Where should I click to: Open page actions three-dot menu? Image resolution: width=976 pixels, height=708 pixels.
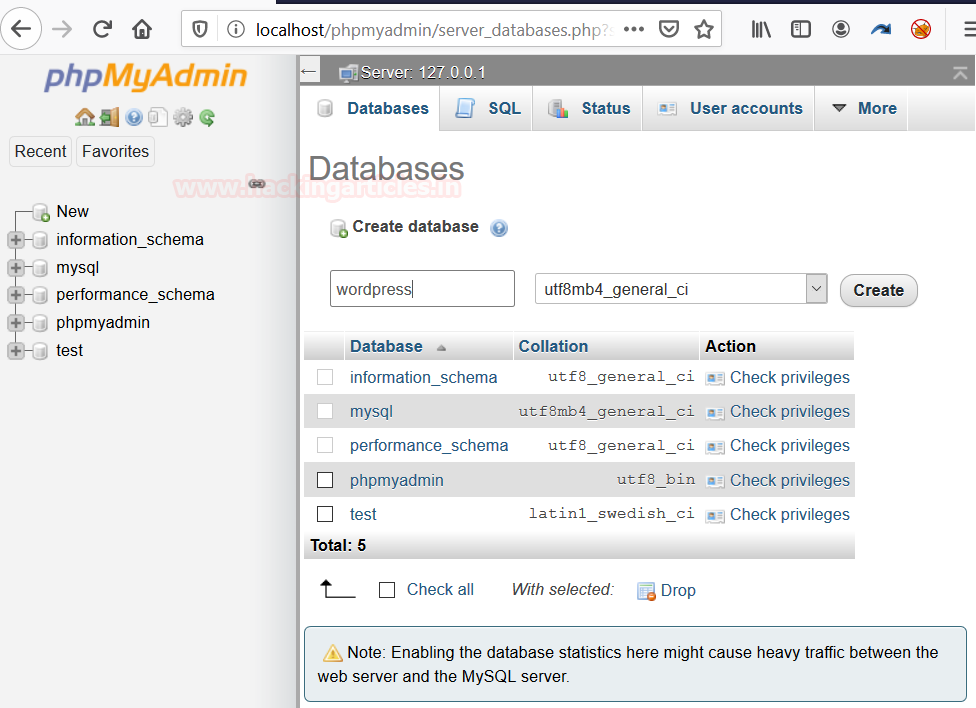pyautogui.click(x=634, y=29)
